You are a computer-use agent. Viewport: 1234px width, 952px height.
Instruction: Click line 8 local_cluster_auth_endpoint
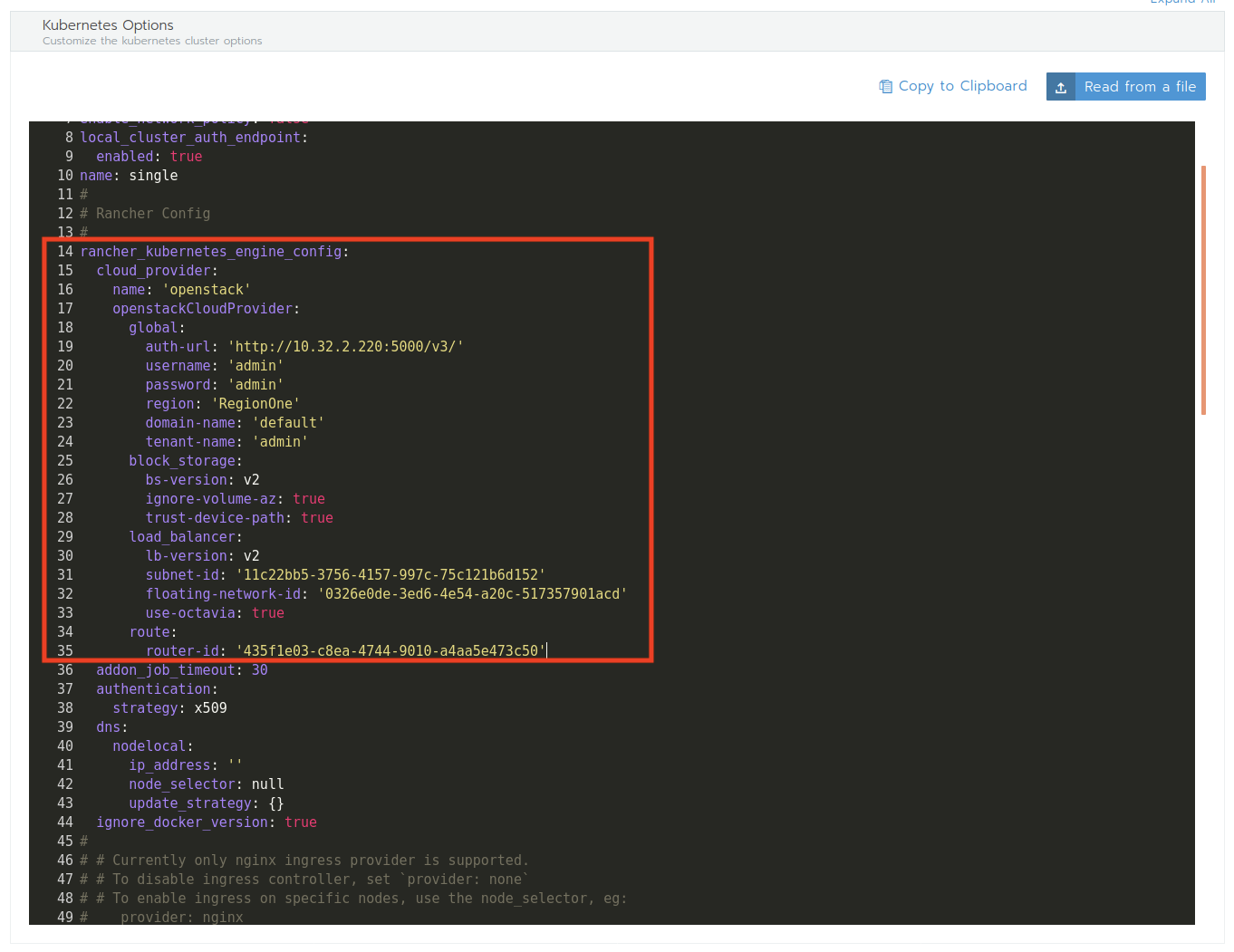[194, 138]
